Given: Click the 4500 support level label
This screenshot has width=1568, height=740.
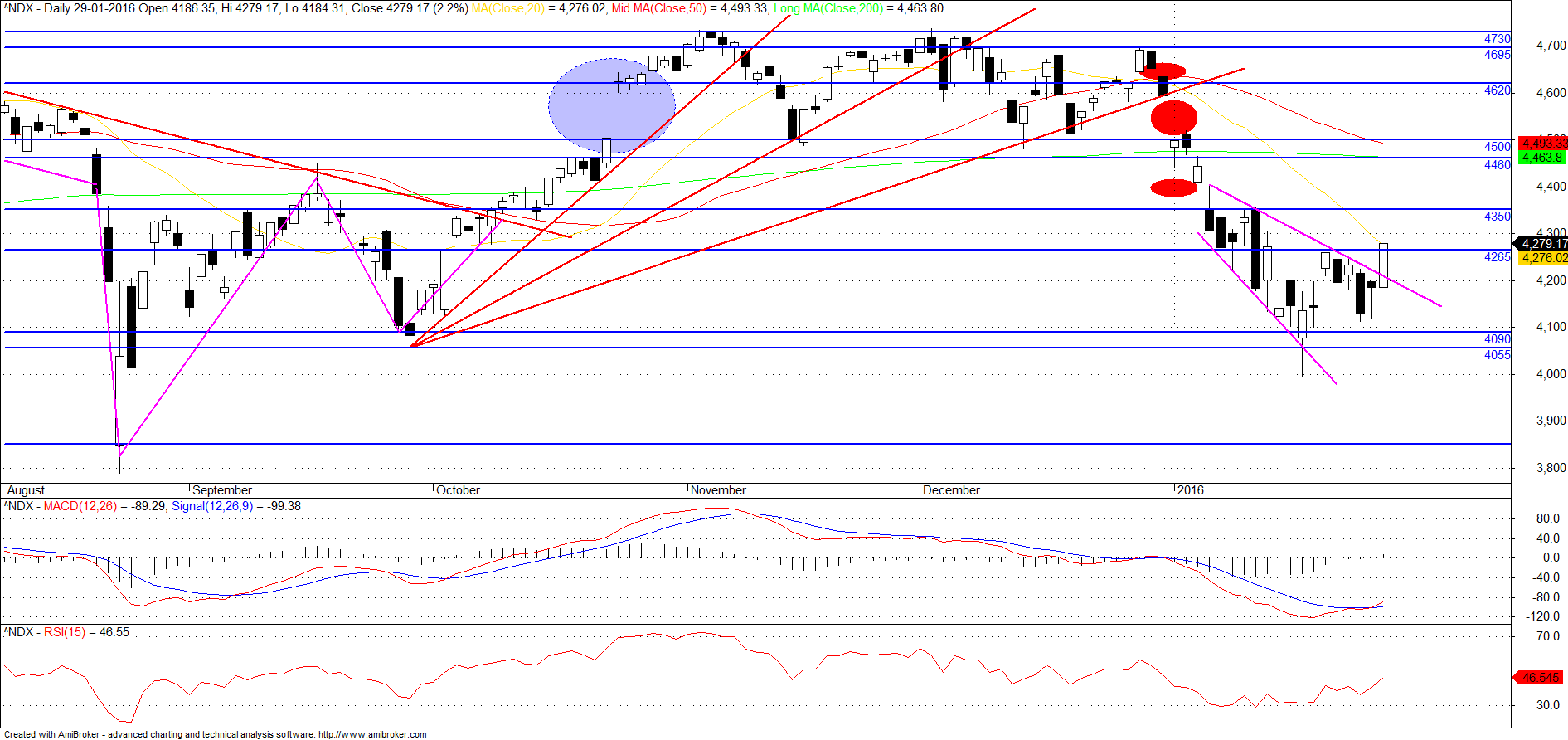Looking at the screenshot, I should 1497,147.
